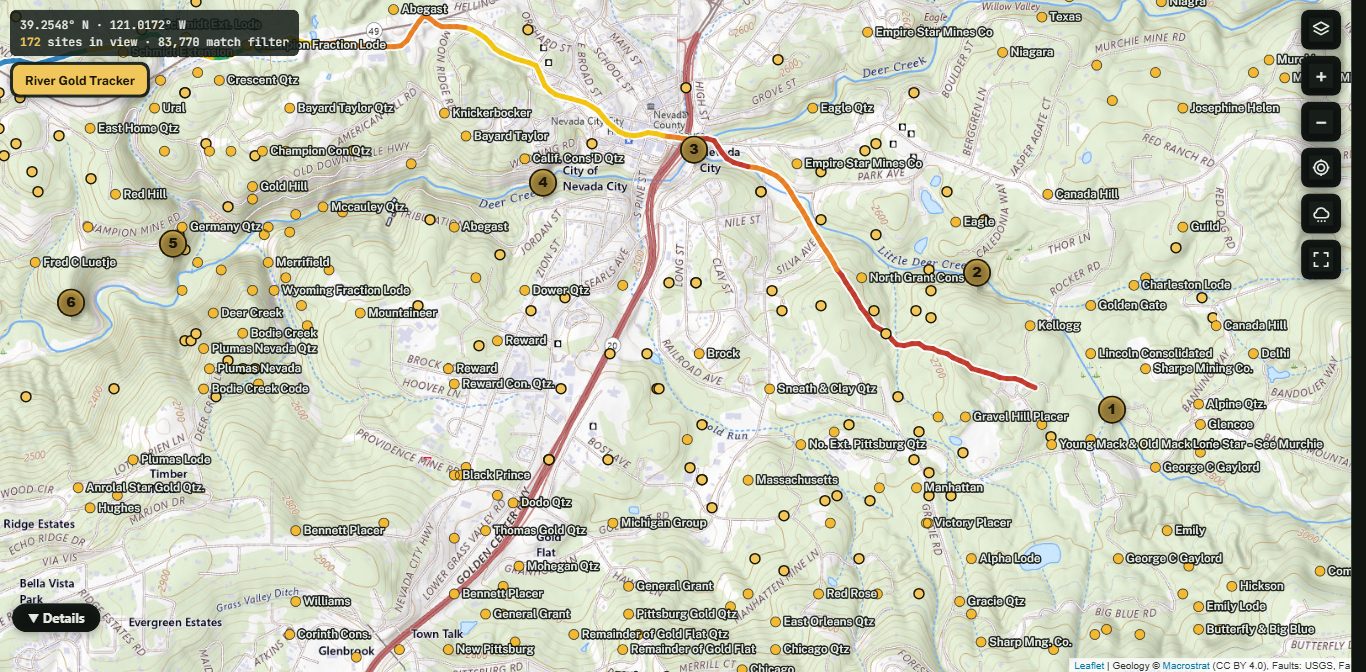
Task: Open the Leaflet attribution link
Action: pos(1089,665)
